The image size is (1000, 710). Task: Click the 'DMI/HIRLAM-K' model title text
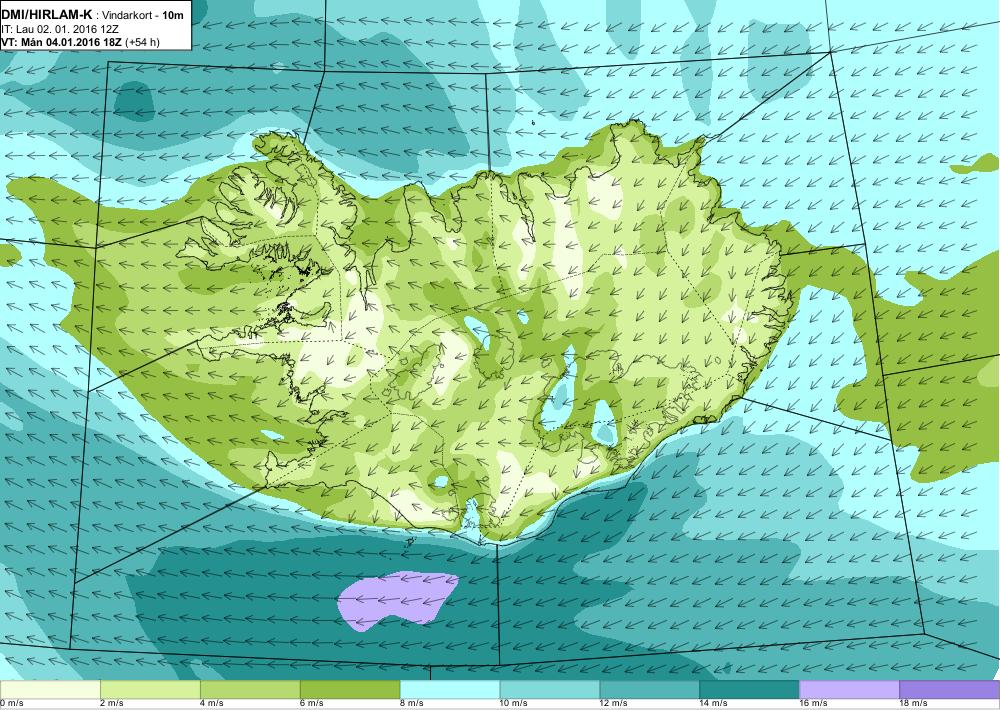coord(47,15)
